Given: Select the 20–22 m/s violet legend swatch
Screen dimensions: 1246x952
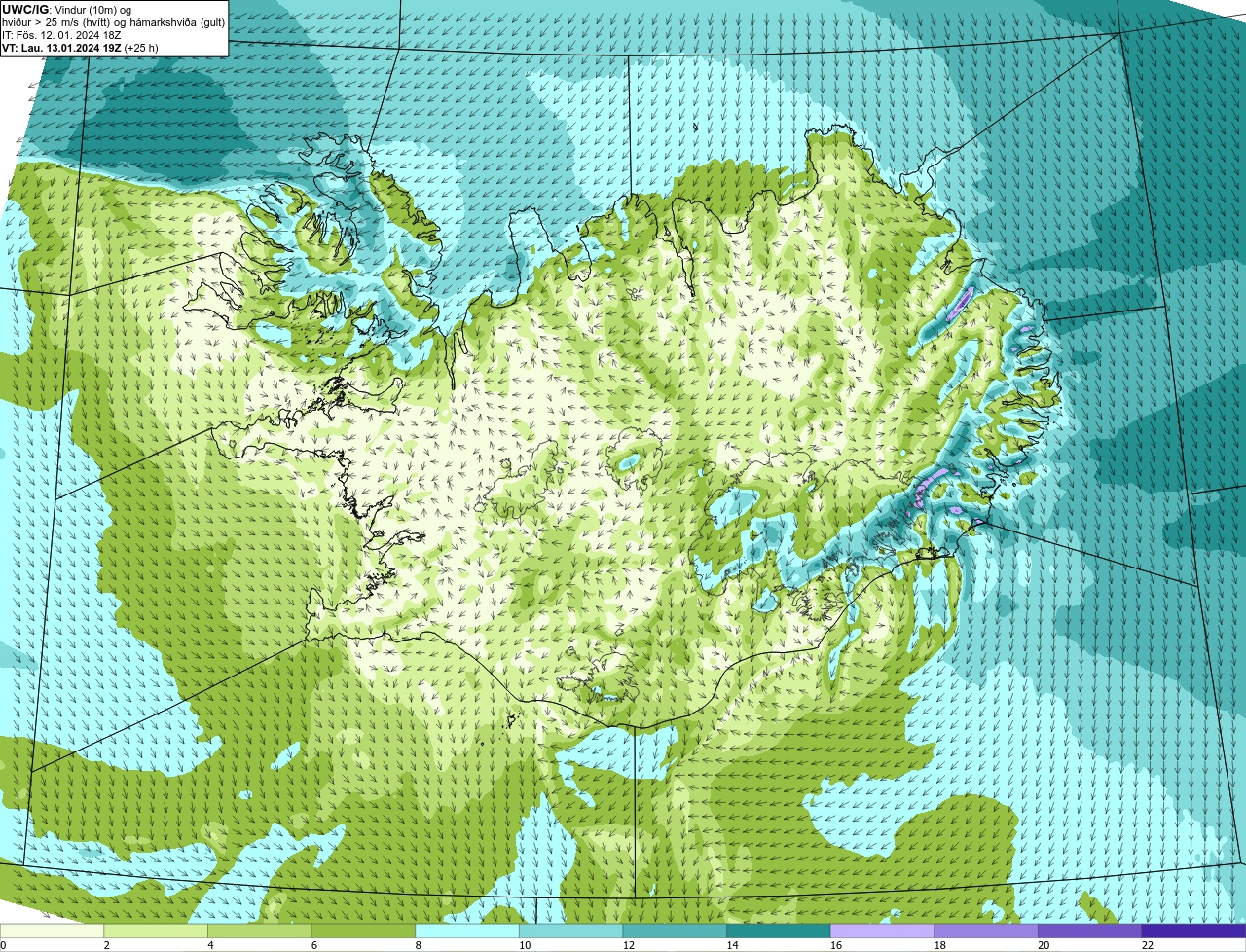Looking at the screenshot, I should pyautogui.click(x=1090, y=931).
